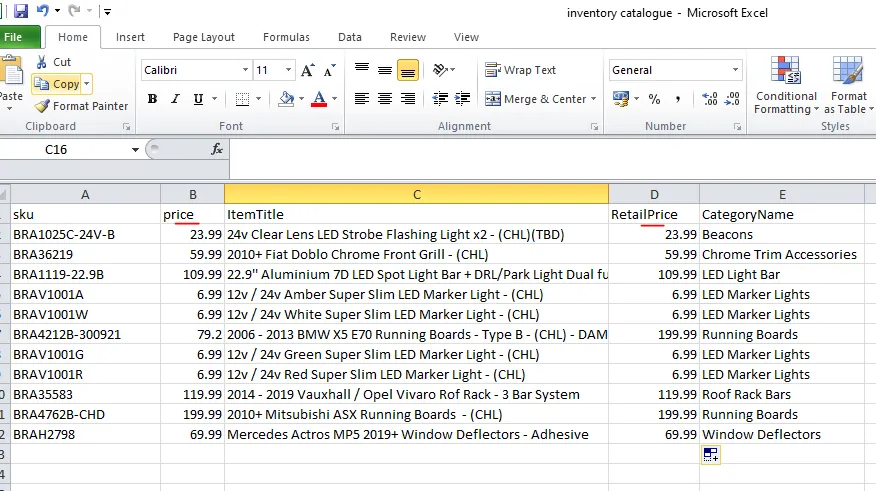The height and width of the screenshot is (491, 876).
Task: Toggle Underline formatting
Action: click(198, 99)
